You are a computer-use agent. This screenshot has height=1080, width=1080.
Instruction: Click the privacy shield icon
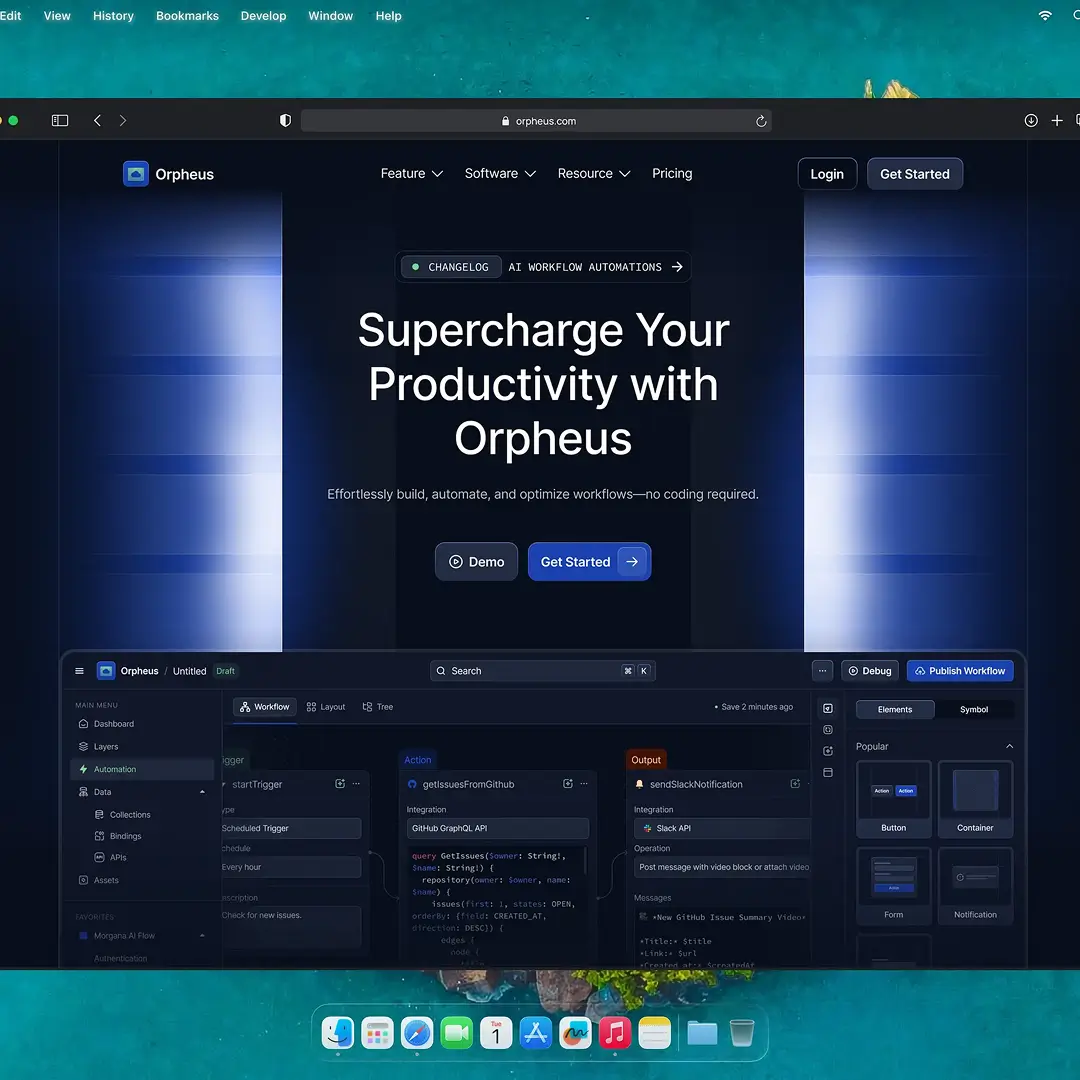(x=285, y=121)
